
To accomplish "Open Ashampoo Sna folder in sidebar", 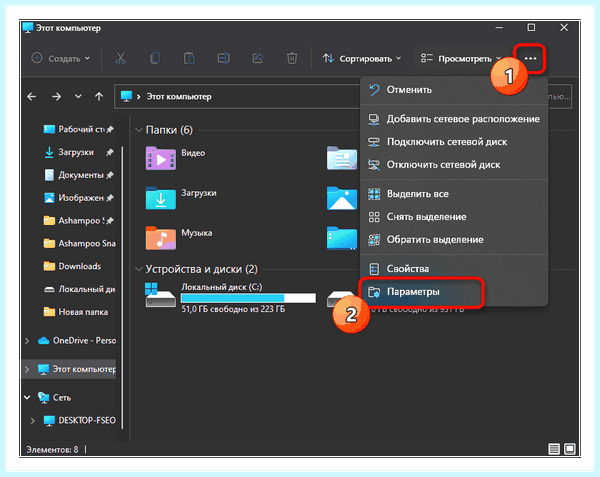I will tap(78, 243).
